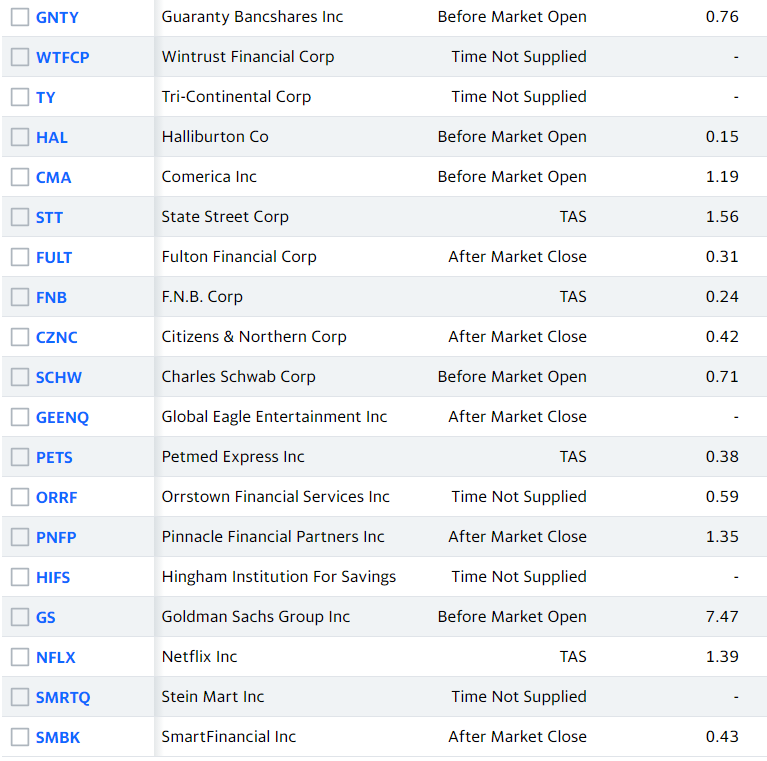The image size is (767, 761).
Task: Check the FULT checkbox
Action: pyautogui.click(x=20, y=257)
